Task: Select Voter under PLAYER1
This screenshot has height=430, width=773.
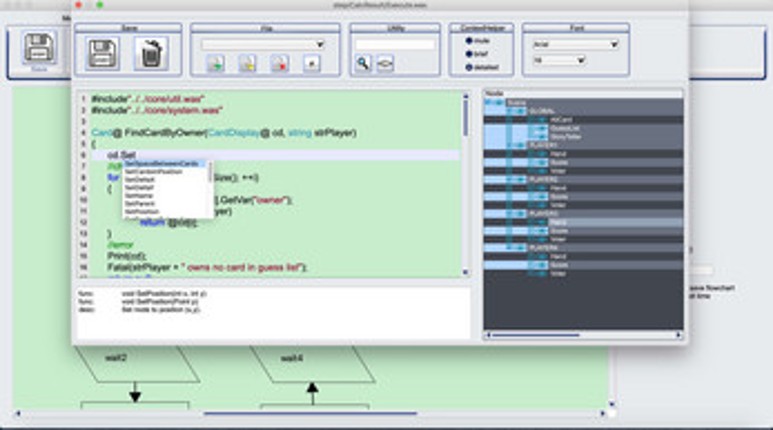Action: click(x=558, y=171)
